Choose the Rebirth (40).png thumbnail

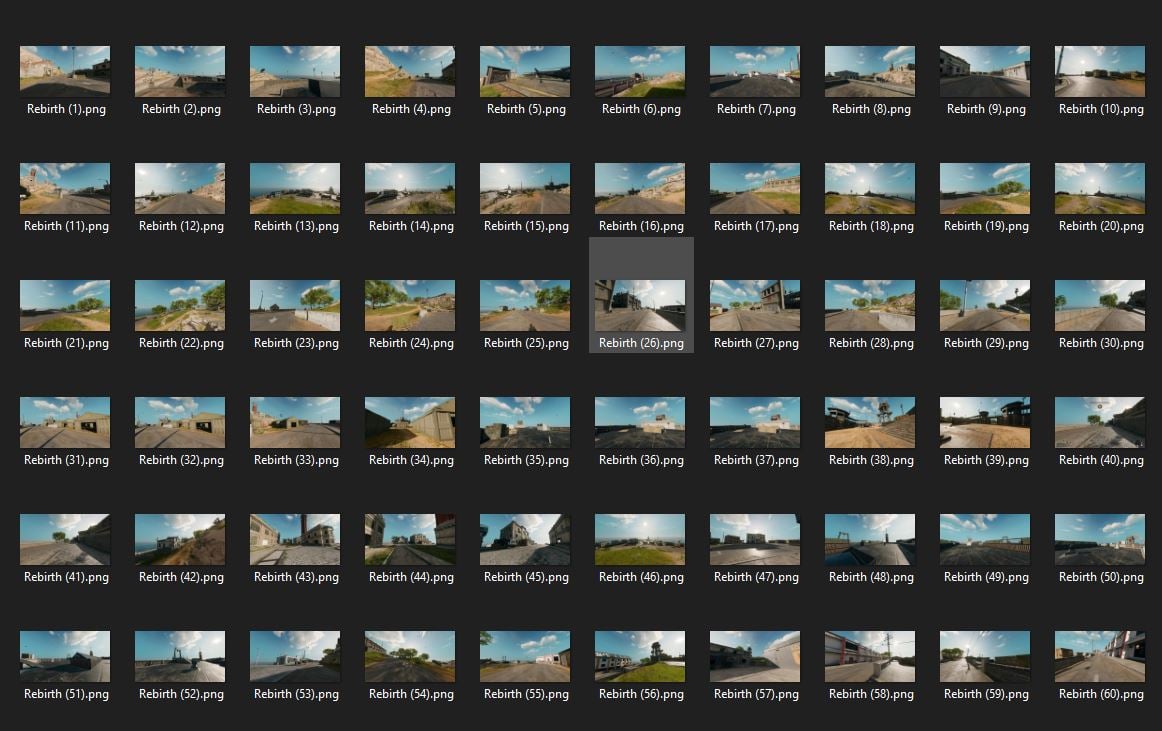1100,423
